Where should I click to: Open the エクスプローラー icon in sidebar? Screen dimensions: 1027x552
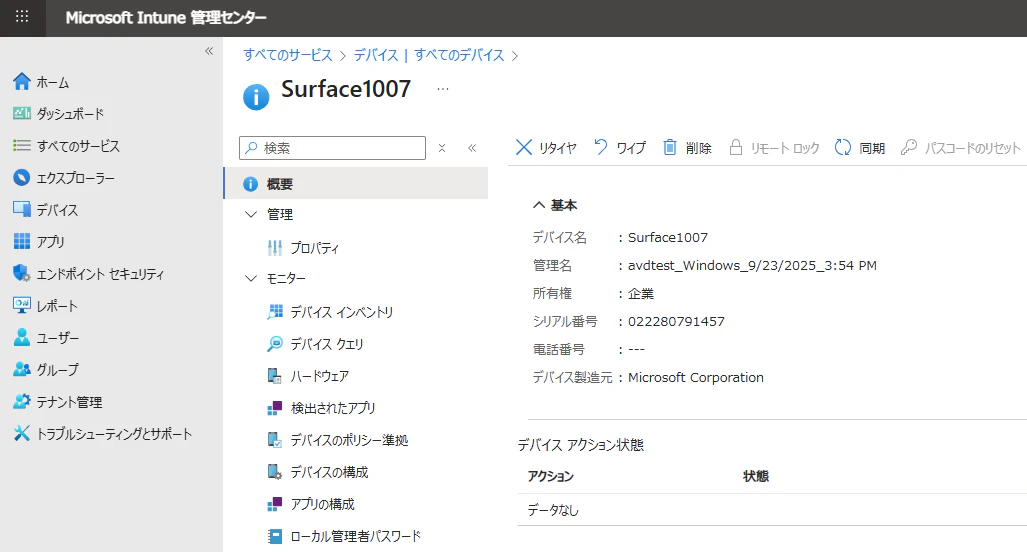22,177
